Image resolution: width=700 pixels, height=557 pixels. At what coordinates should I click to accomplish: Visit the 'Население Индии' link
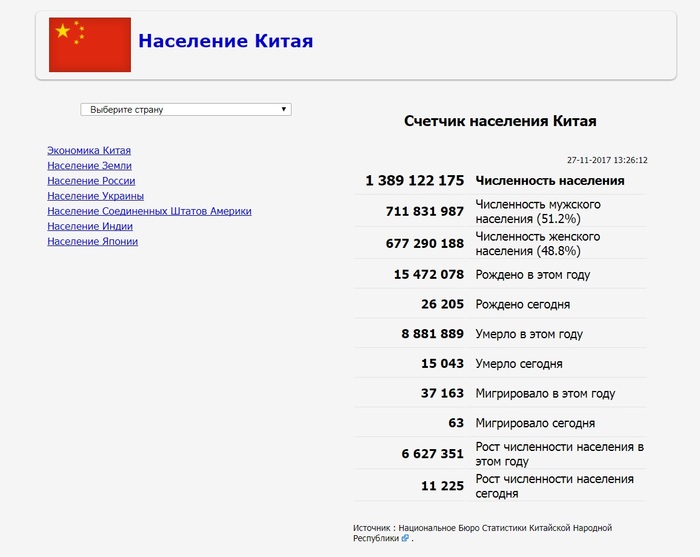pos(90,226)
